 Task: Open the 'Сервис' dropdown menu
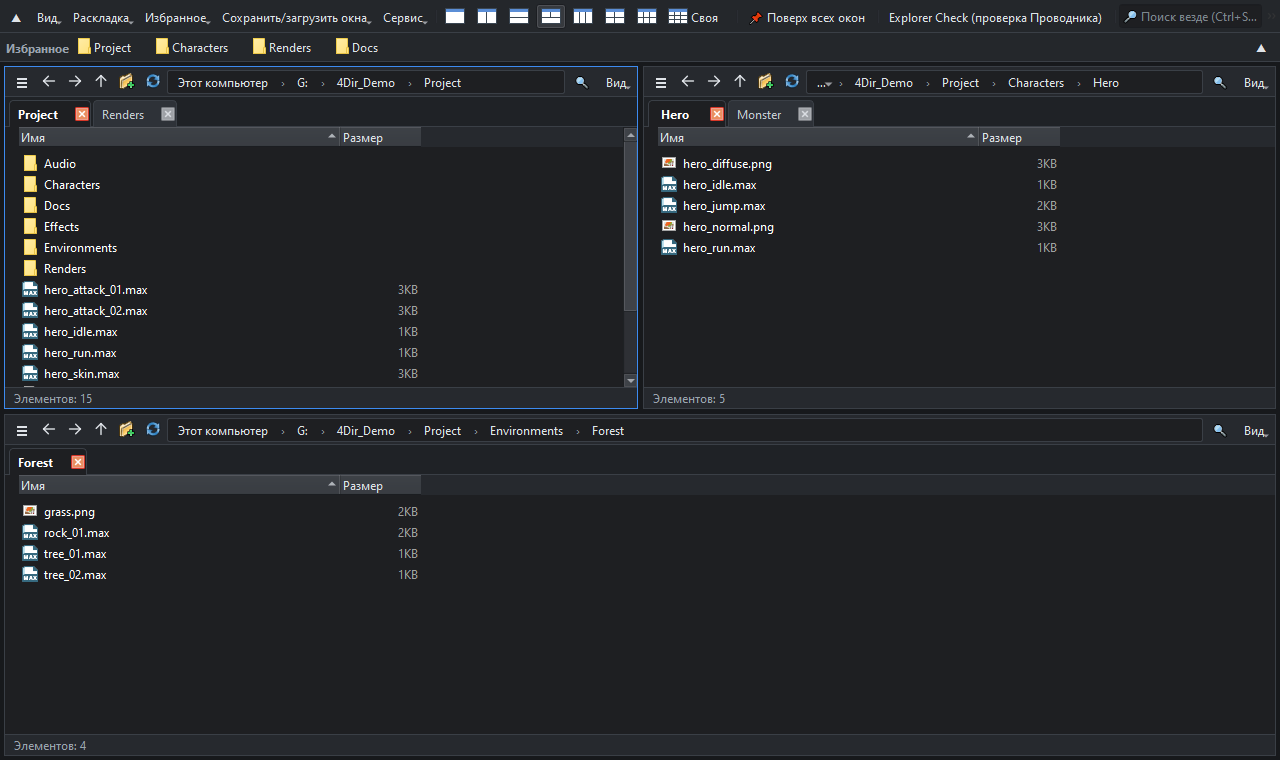(405, 18)
